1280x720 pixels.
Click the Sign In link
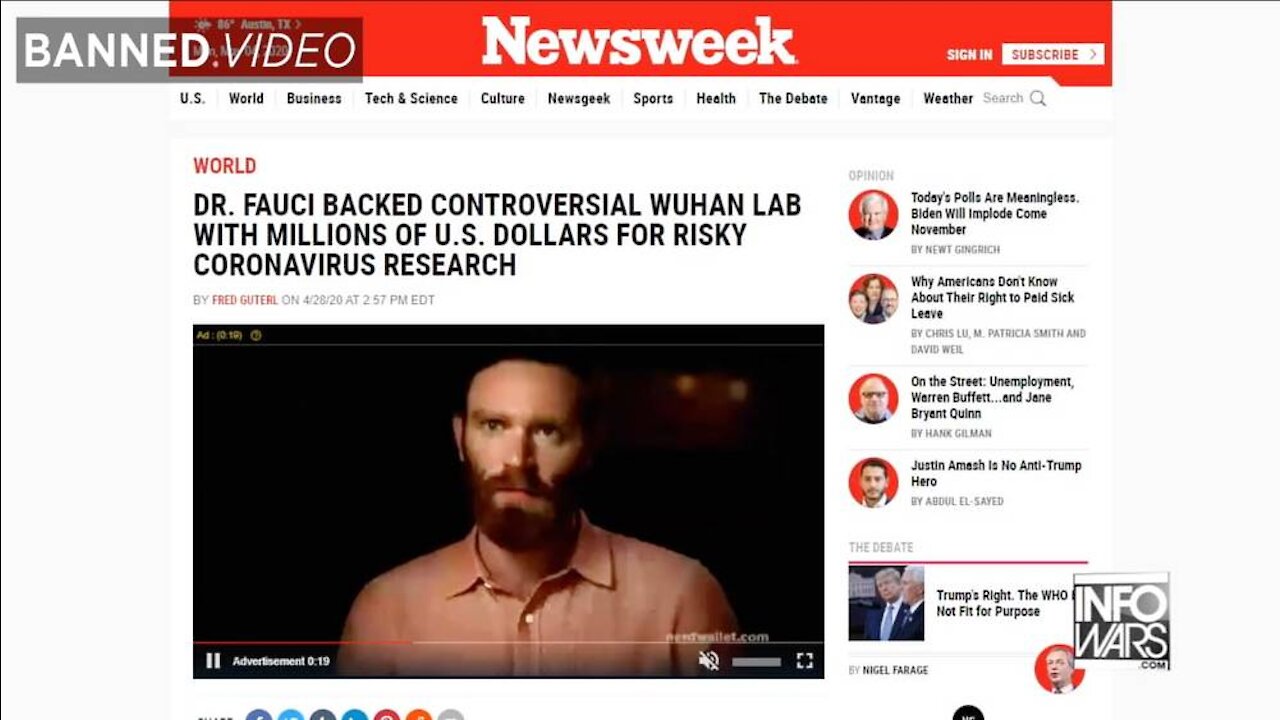click(x=970, y=54)
